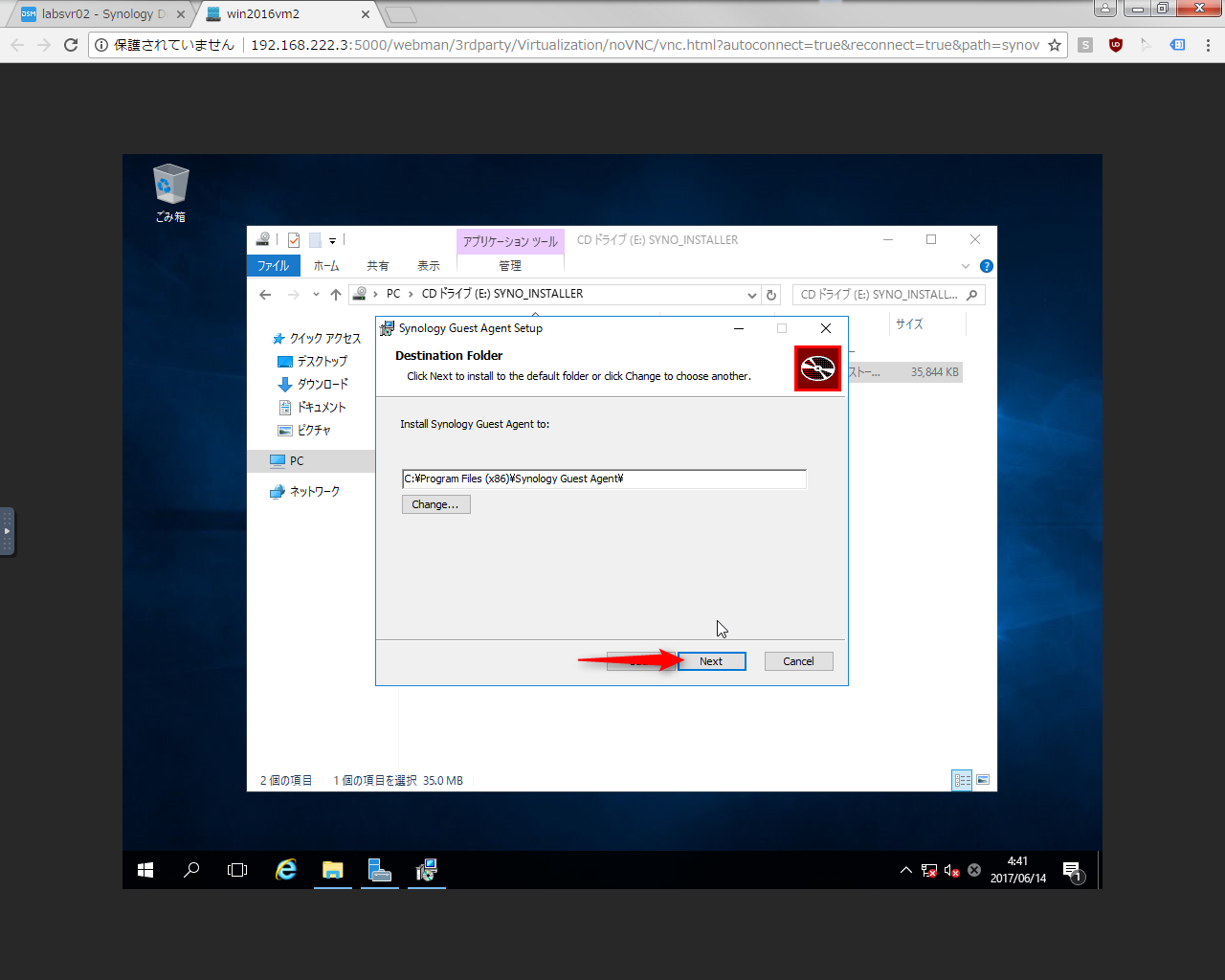Select ネットワーク in navigation pane

click(305, 492)
